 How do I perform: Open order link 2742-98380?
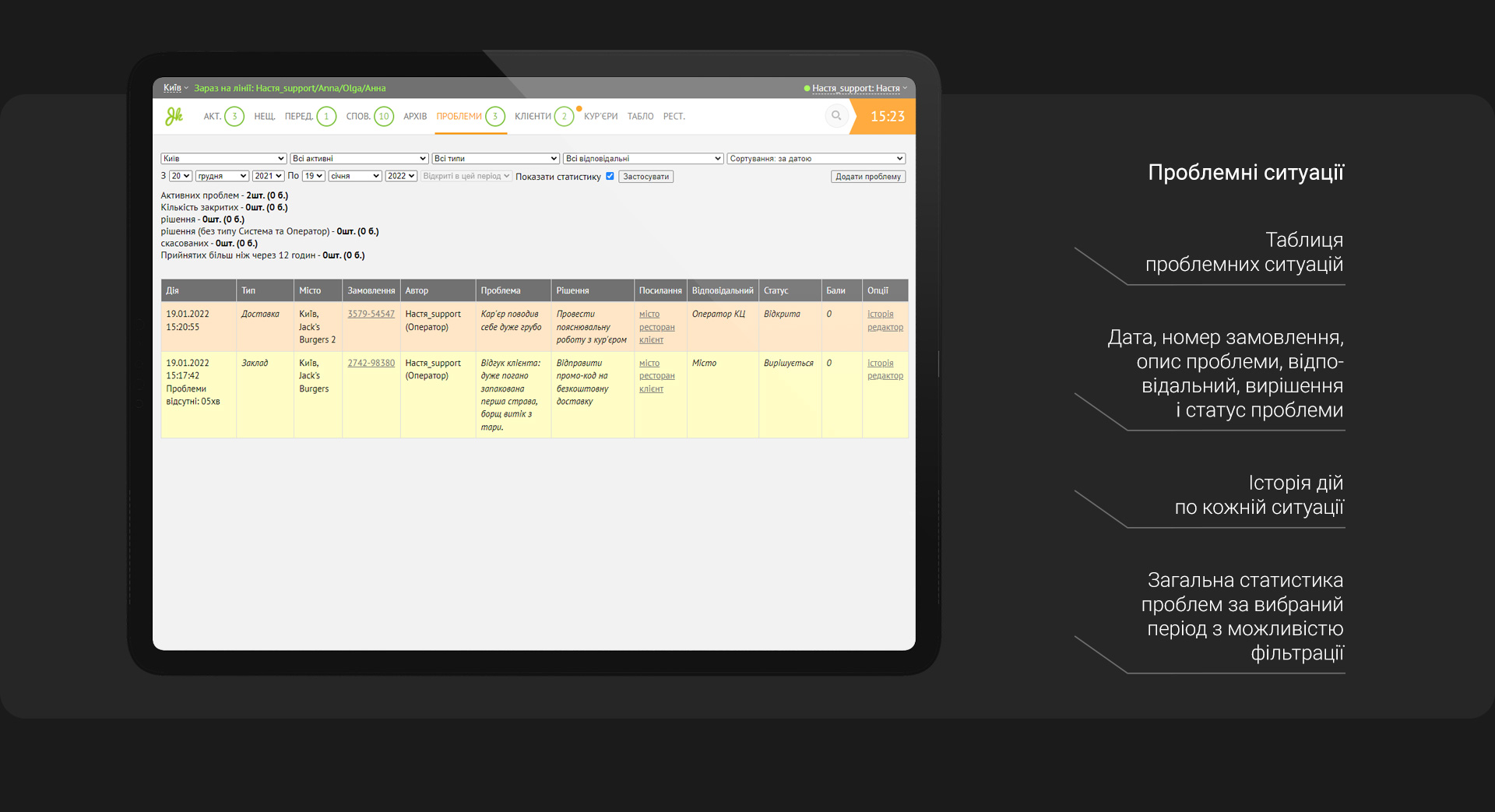click(x=371, y=363)
